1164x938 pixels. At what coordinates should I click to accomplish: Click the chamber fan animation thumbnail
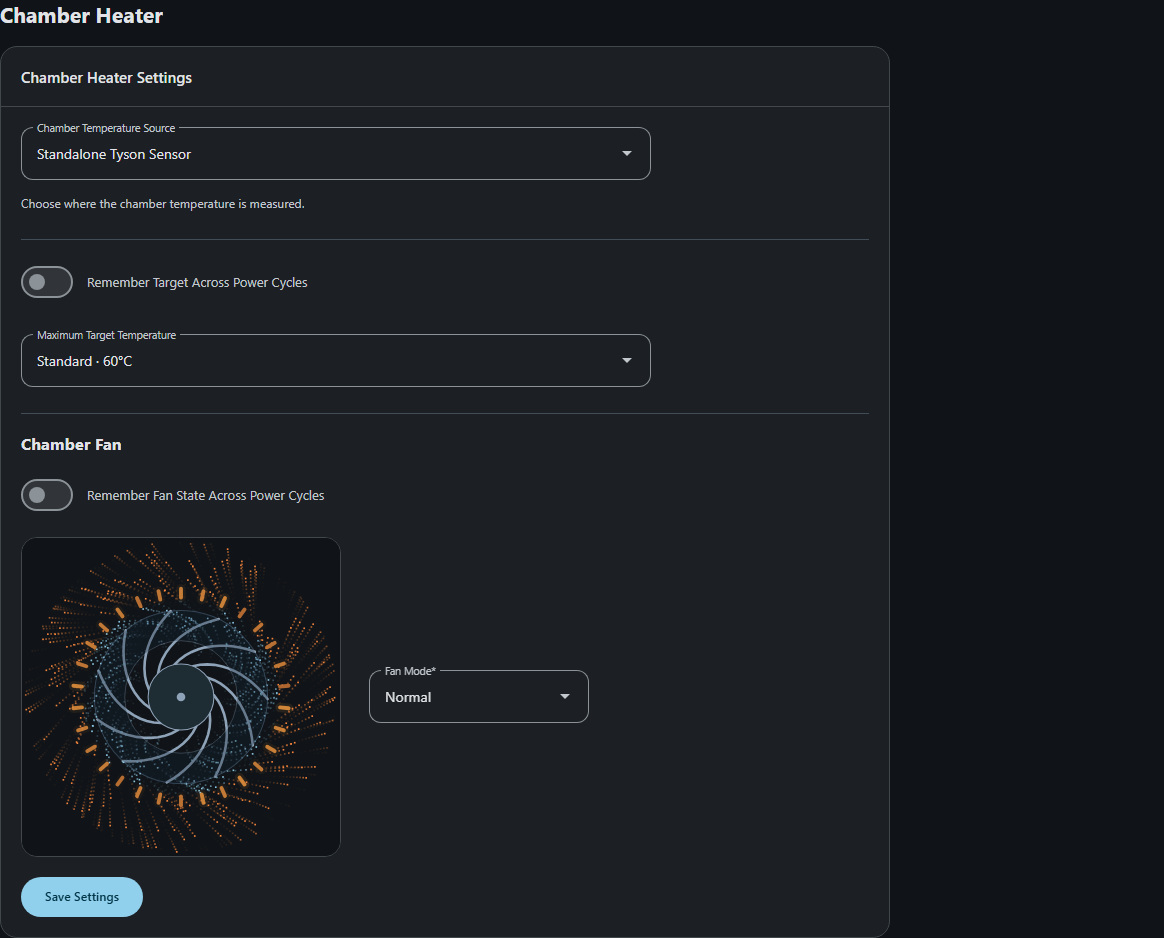tap(180, 697)
